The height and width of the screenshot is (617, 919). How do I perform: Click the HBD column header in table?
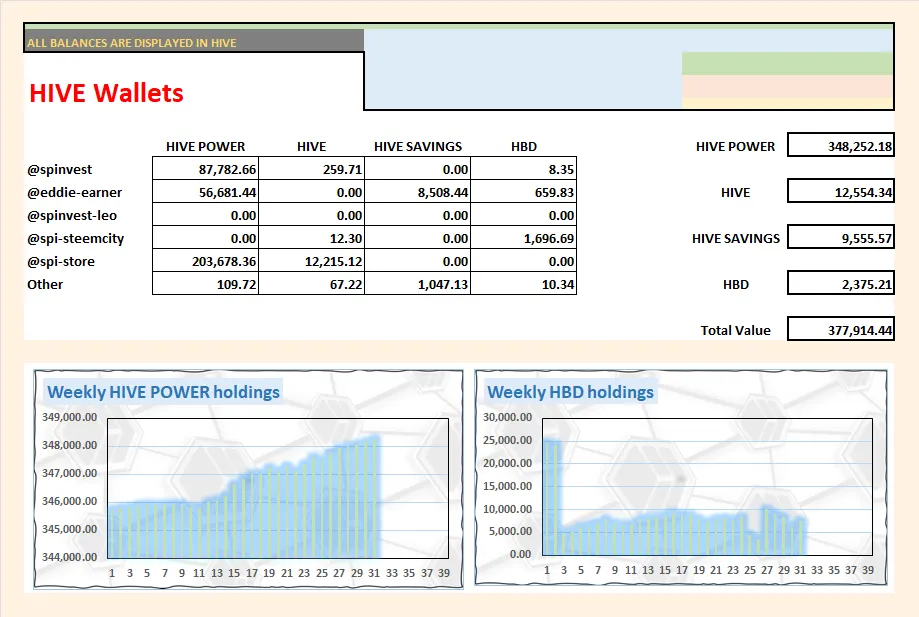point(523,146)
